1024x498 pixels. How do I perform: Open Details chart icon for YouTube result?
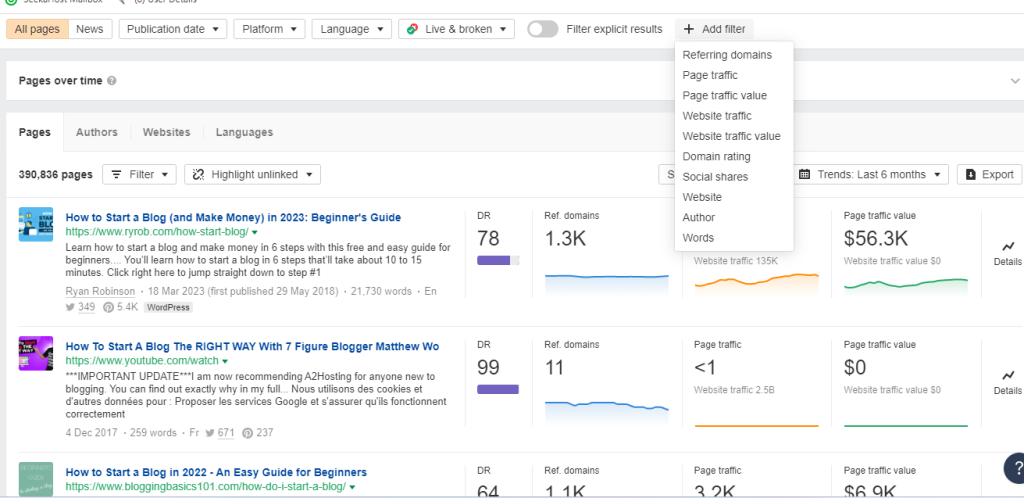tap(1008, 375)
